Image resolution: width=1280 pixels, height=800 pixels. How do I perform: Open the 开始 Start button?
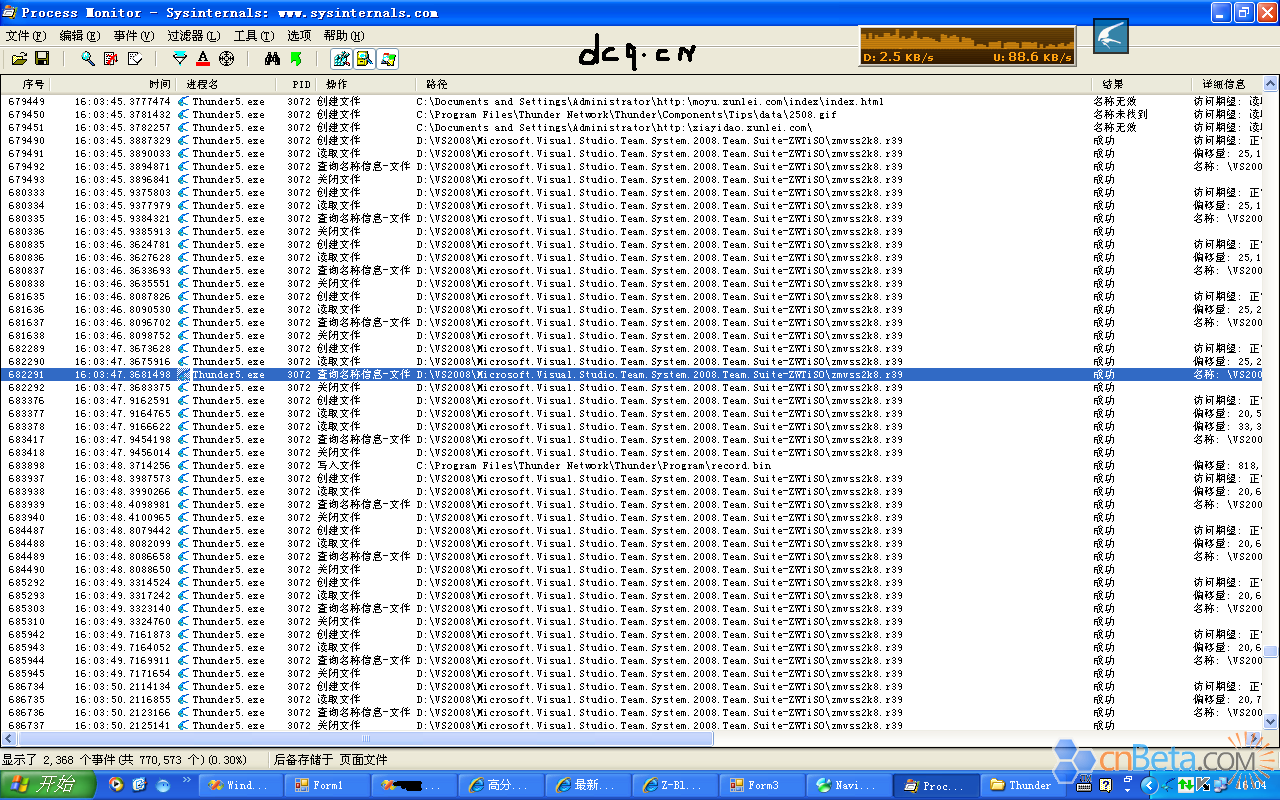click(48, 785)
